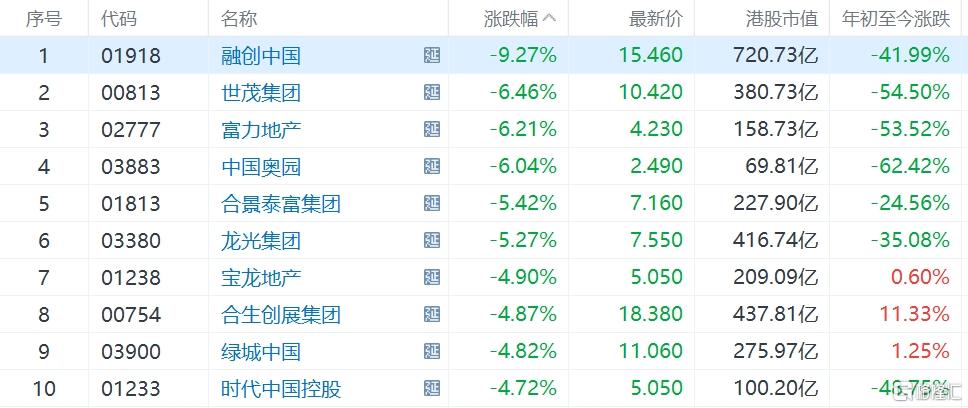
Task: Select stock code 03380 row
Action: (x=484, y=241)
